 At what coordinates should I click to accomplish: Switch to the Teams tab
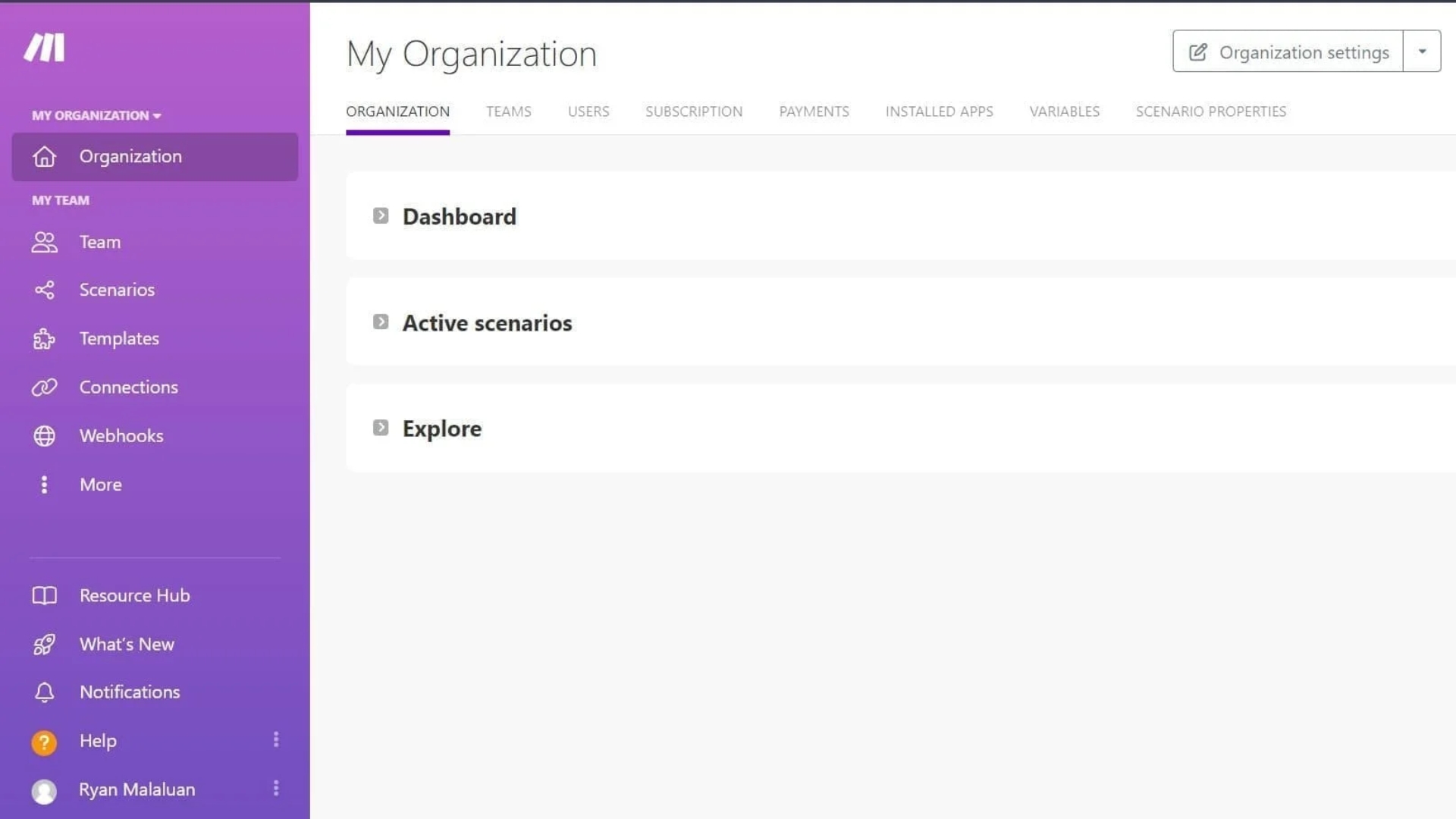[x=508, y=111]
